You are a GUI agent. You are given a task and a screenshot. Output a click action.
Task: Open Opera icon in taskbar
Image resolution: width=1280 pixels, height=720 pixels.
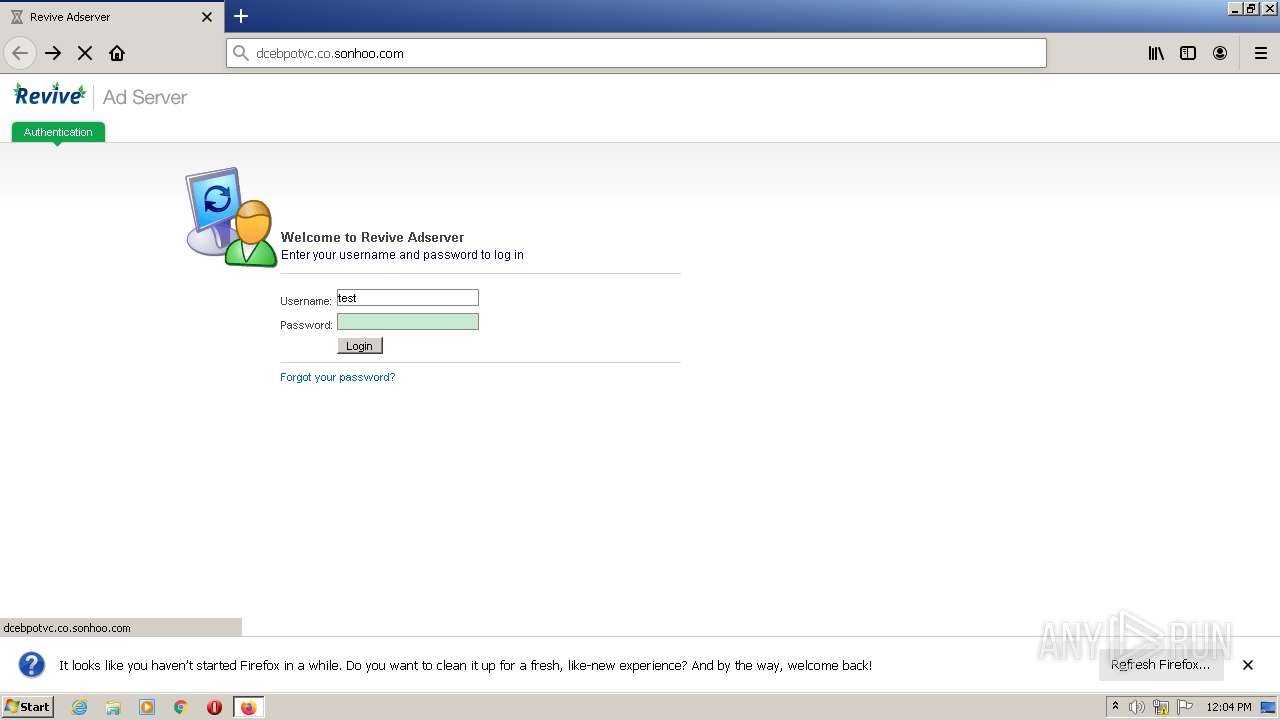214,707
